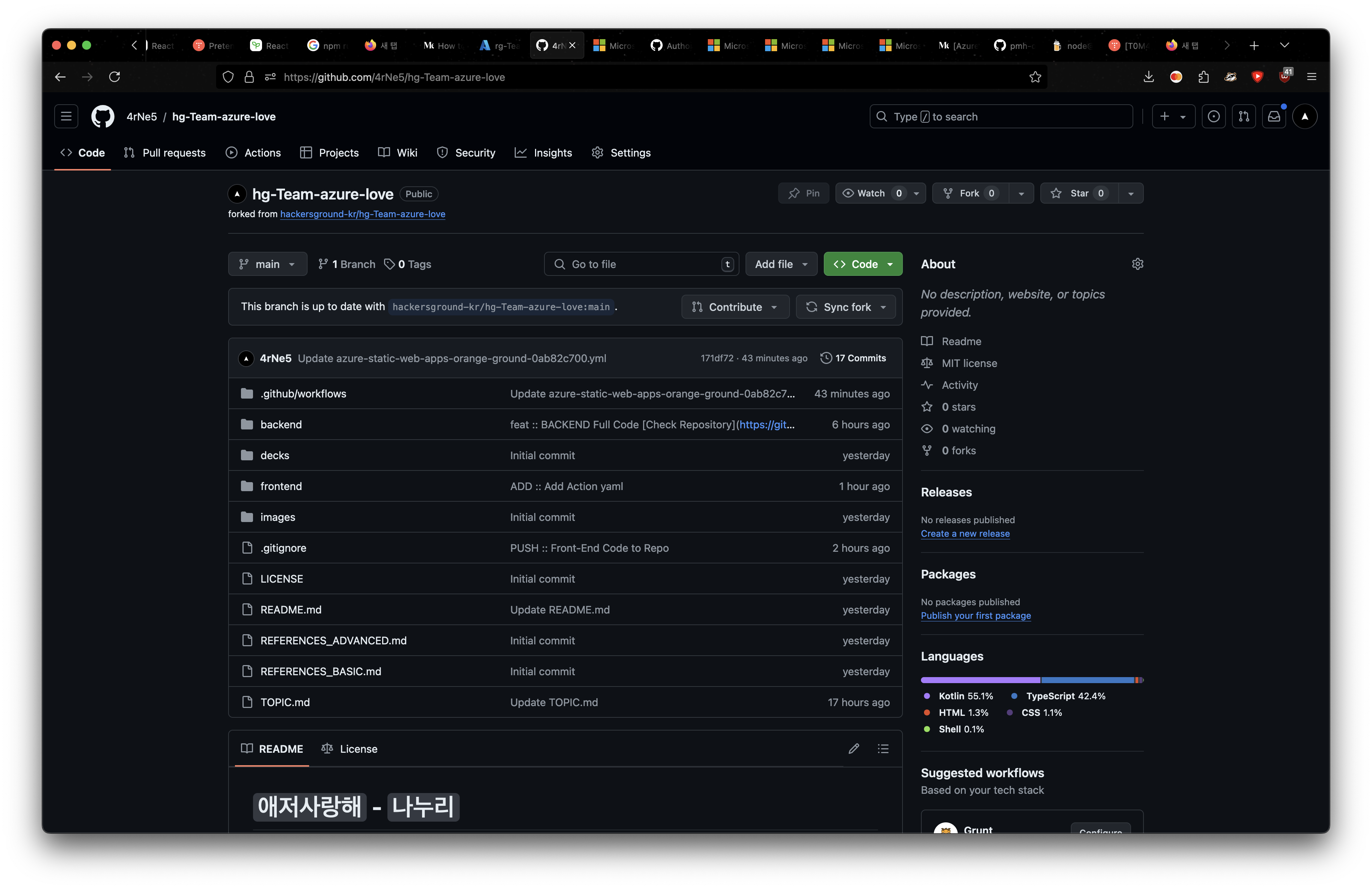Open hackersground-kr/hg-Team-azure-love upstream link
Viewport: 1372px width, 889px height.
click(x=363, y=214)
